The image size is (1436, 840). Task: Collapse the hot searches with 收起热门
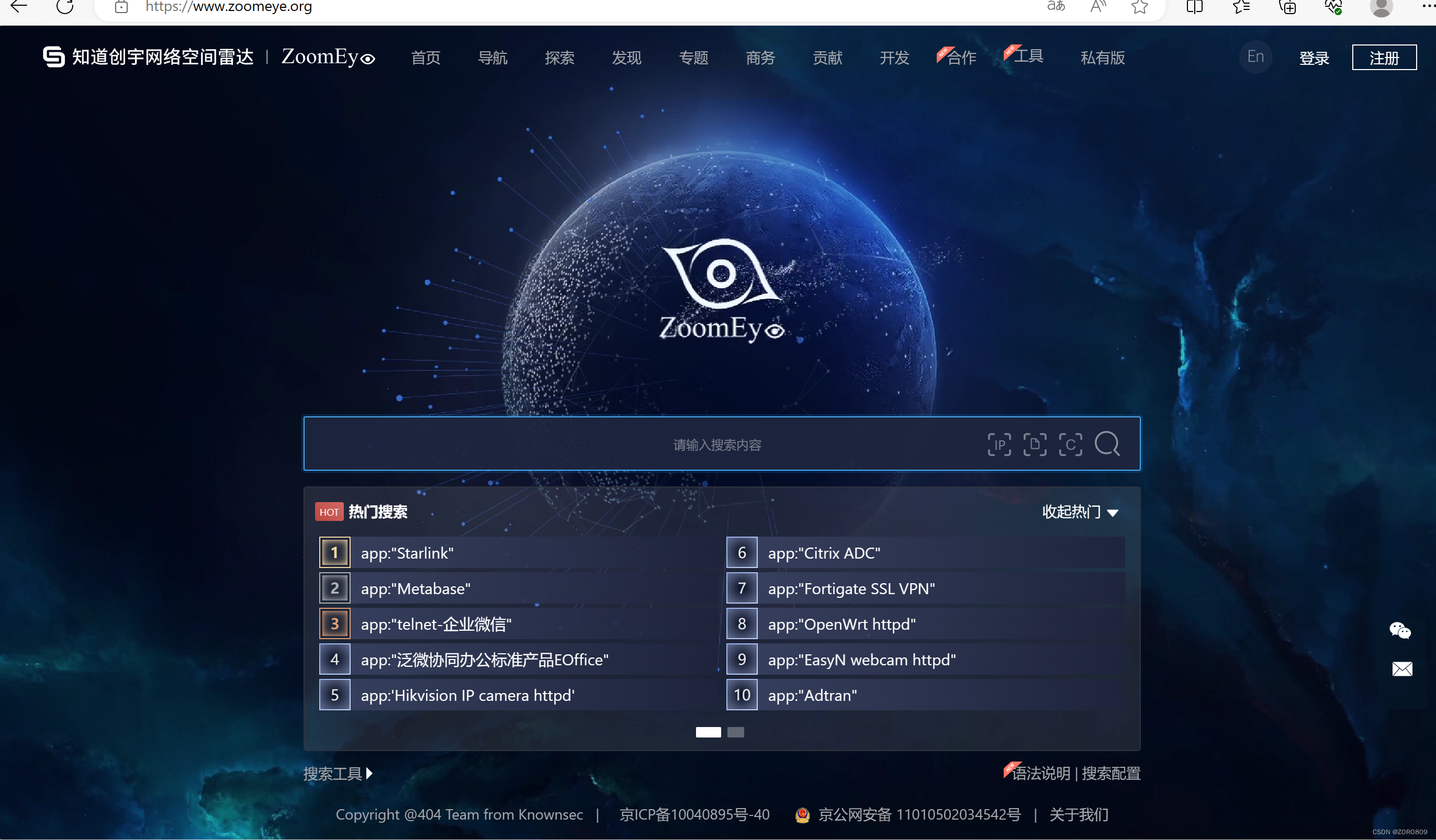tap(1071, 512)
